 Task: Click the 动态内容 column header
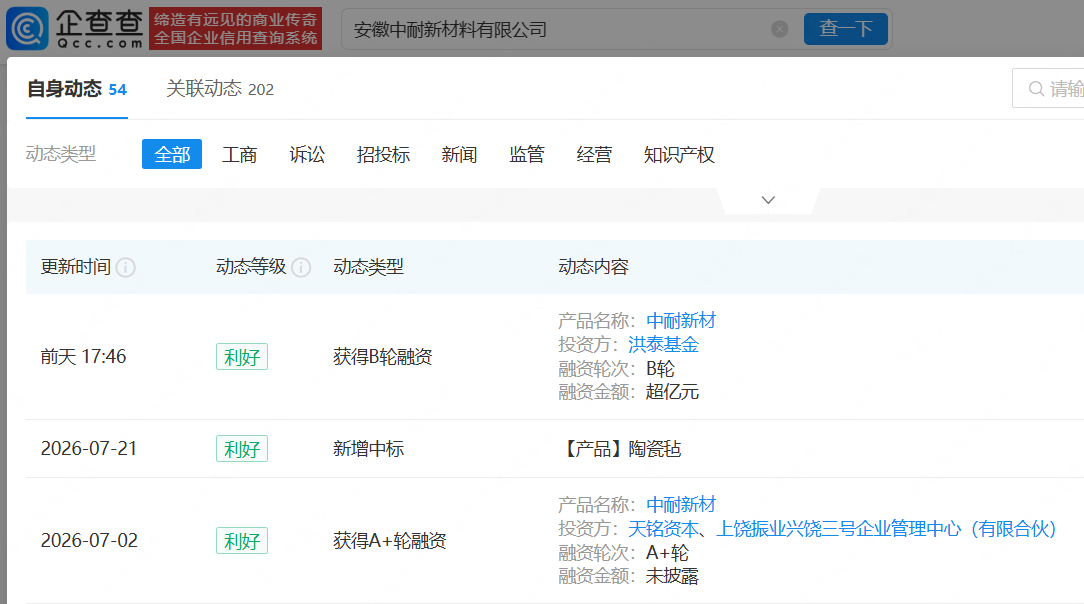point(593,267)
